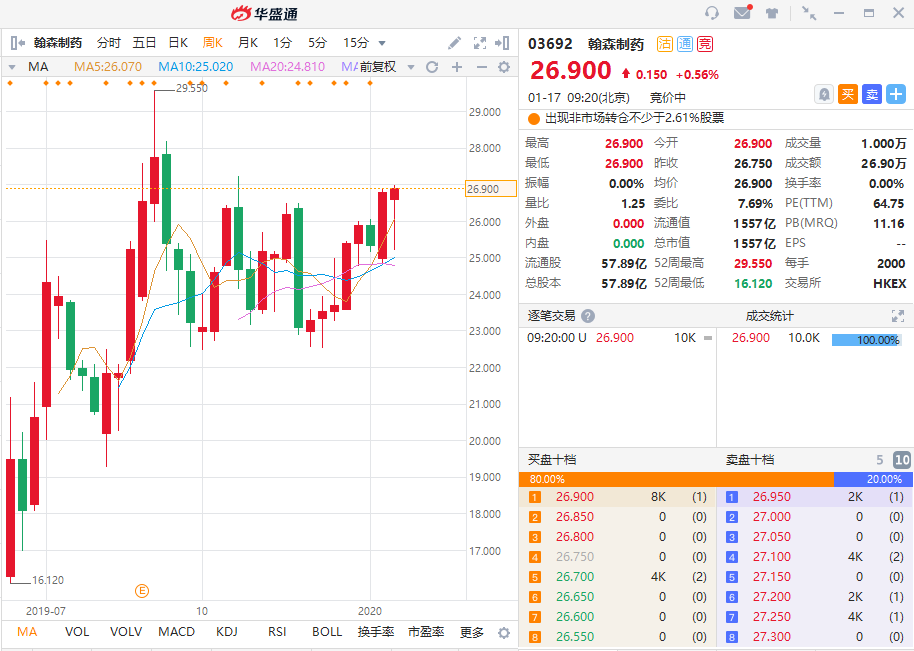
Task: Click the 成交统计 header
Action: click(769, 316)
